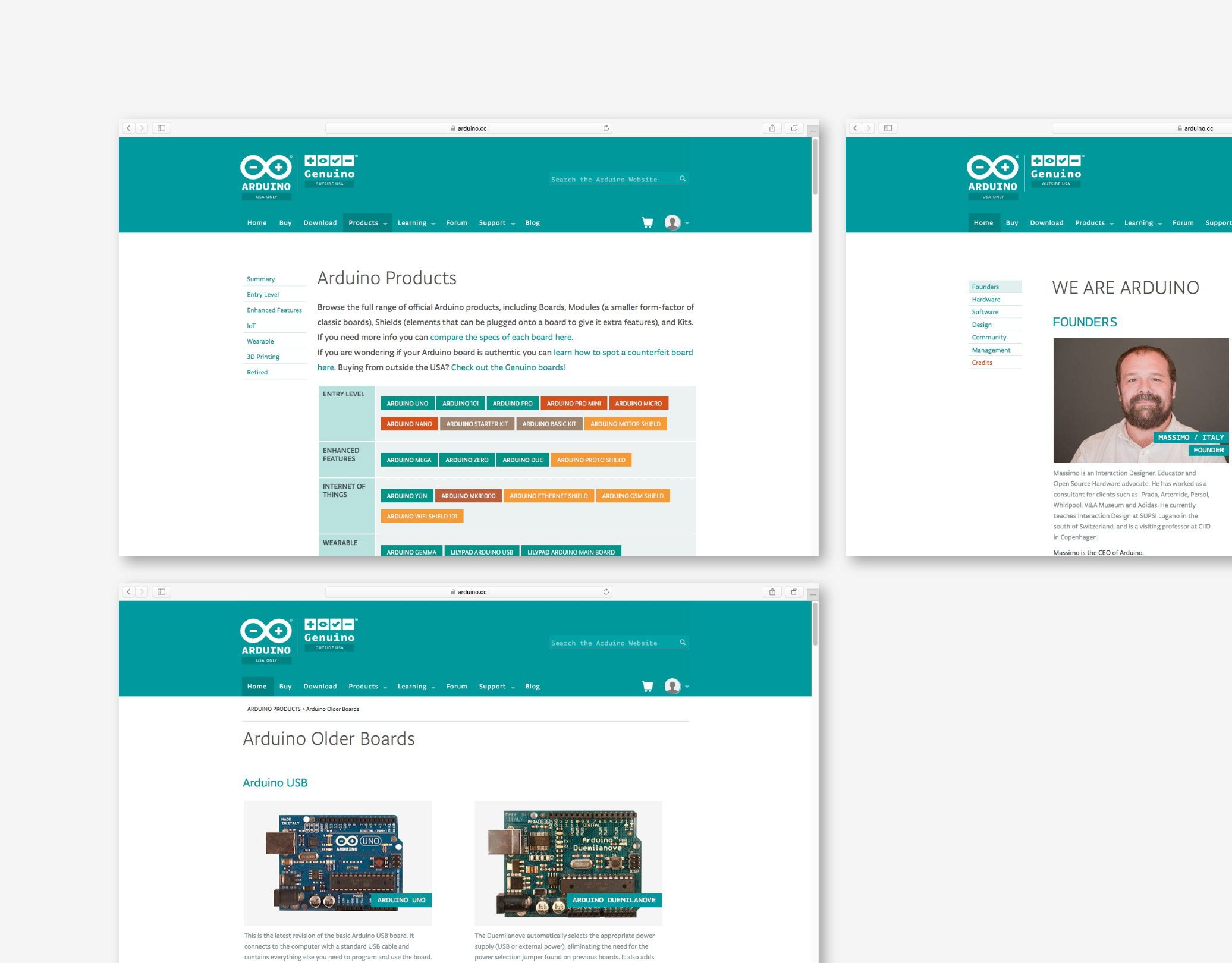Open Download in Products window nav

320,222
